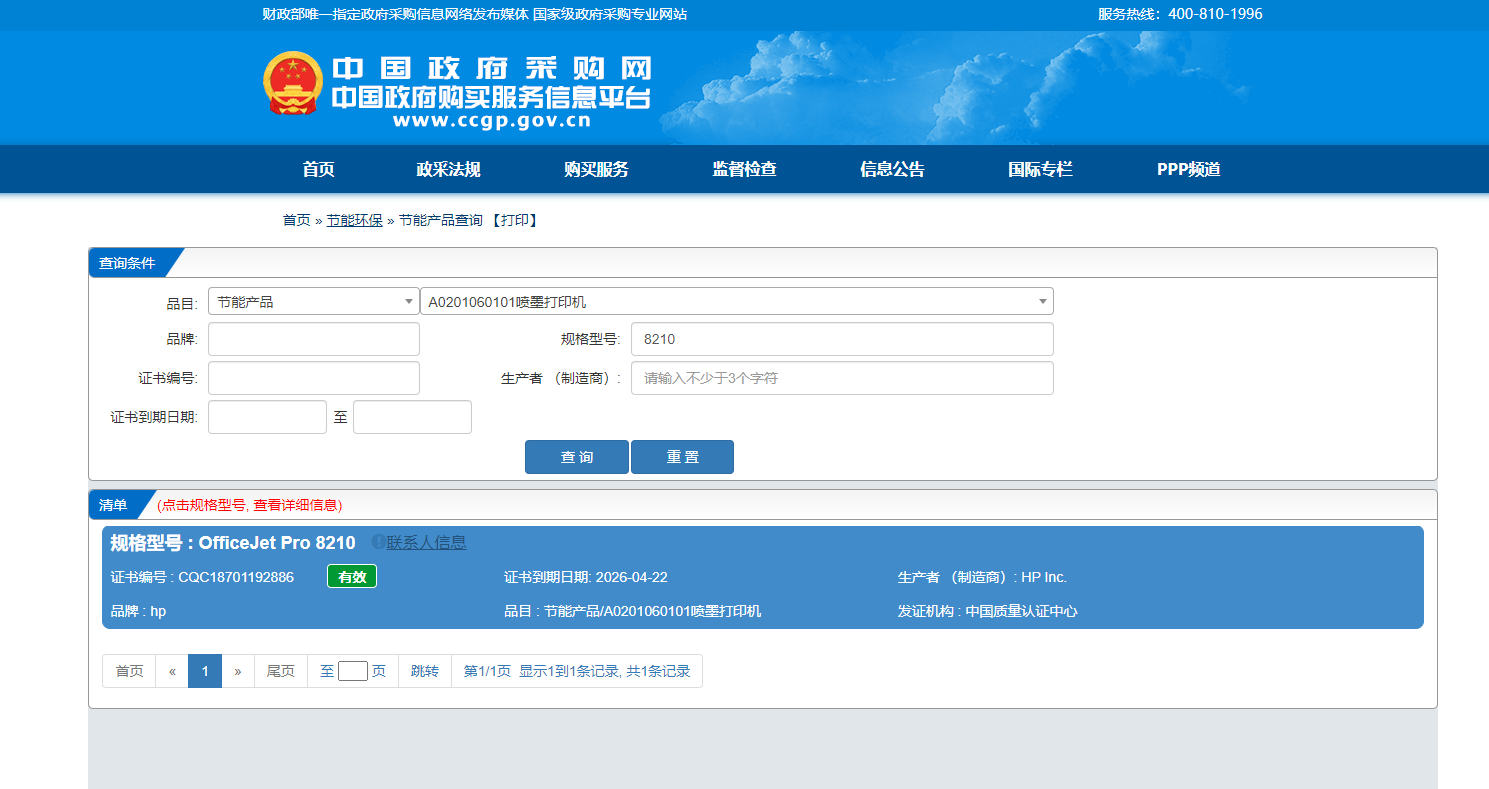Screen dimensions: 1489x789
Task: Open the 监督检查 navigation item
Action: [744, 169]
